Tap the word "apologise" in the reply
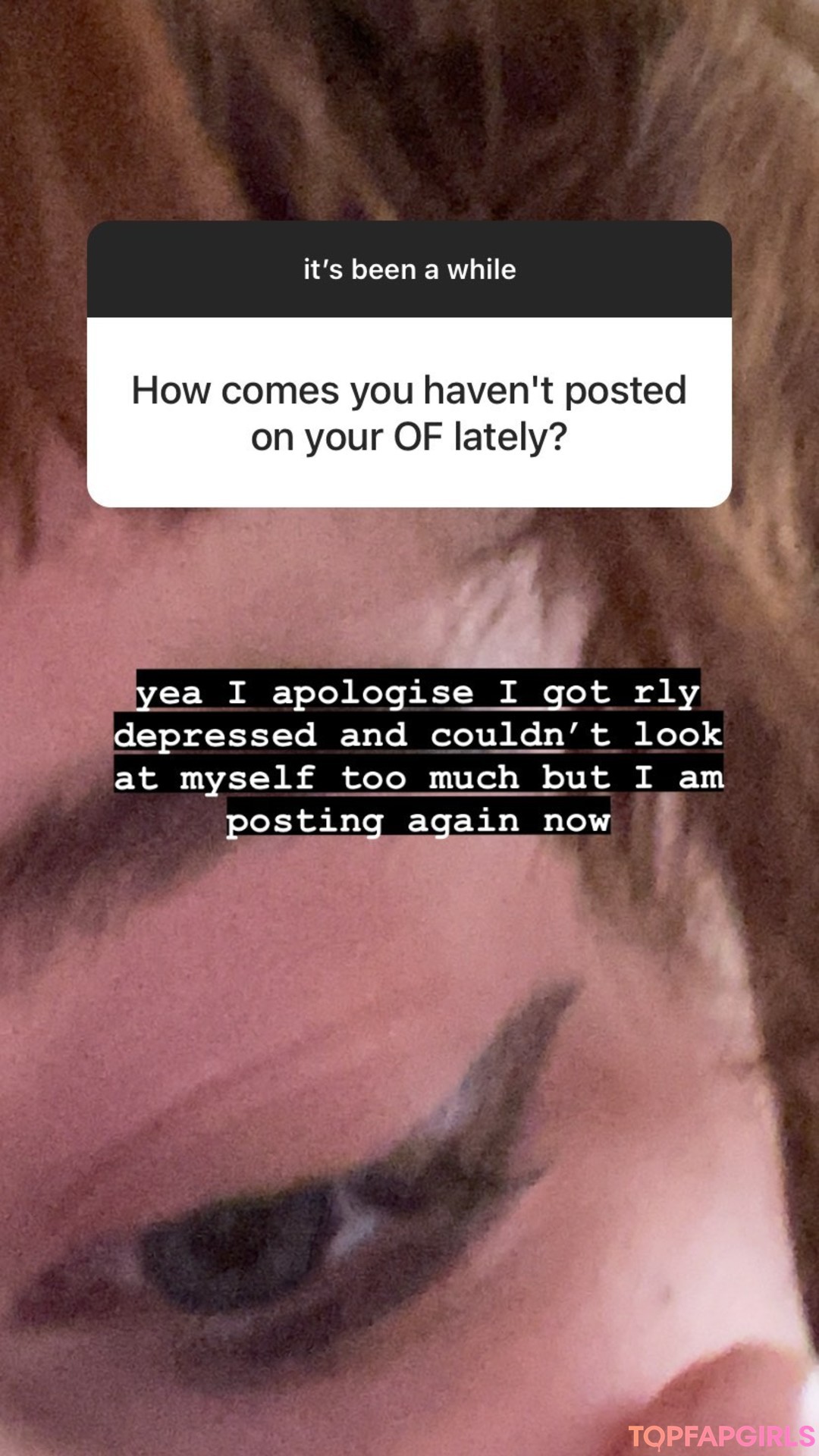This screenshot has width=819, height=1456. 372,692
